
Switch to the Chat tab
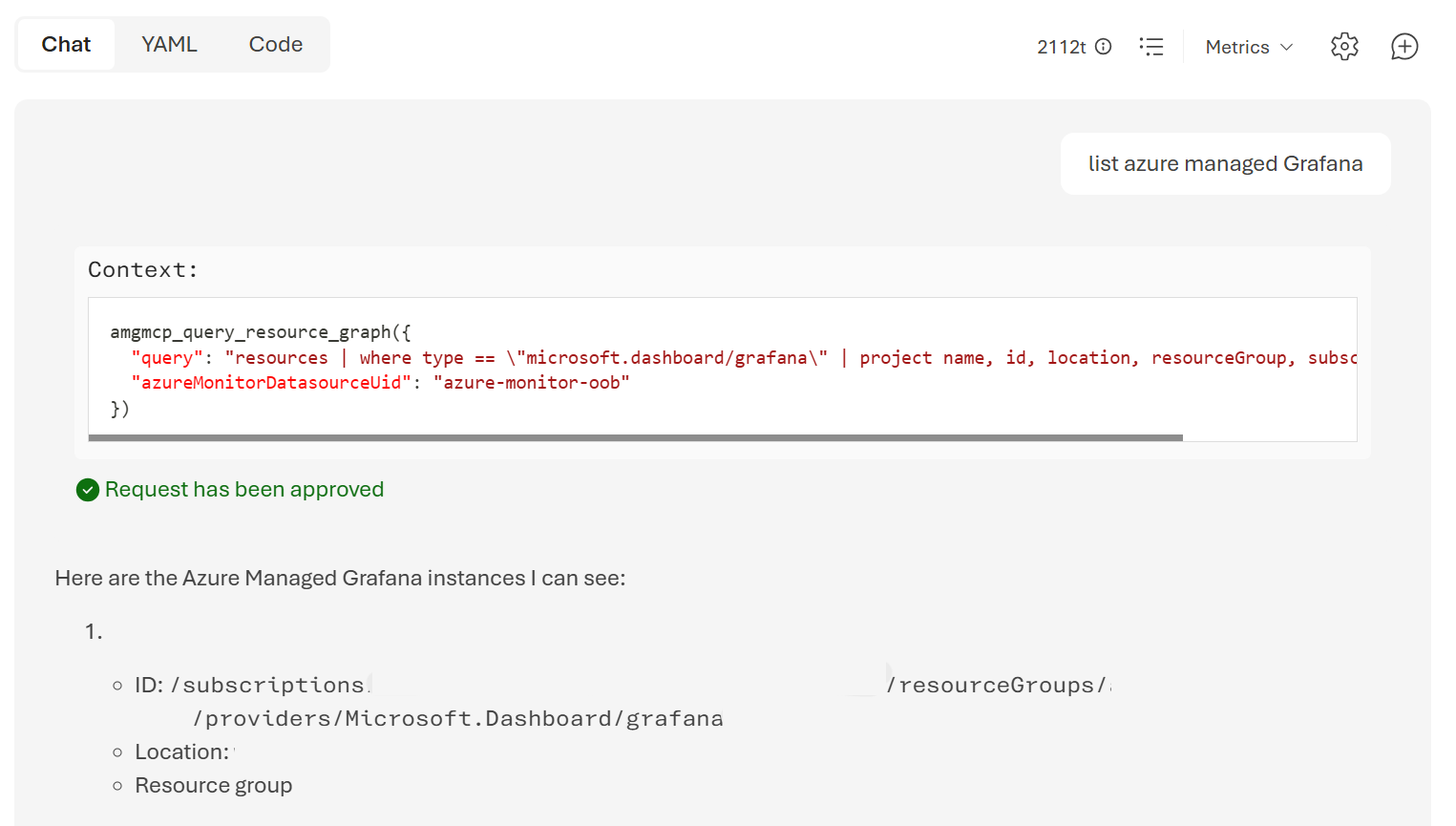point(66,45)
